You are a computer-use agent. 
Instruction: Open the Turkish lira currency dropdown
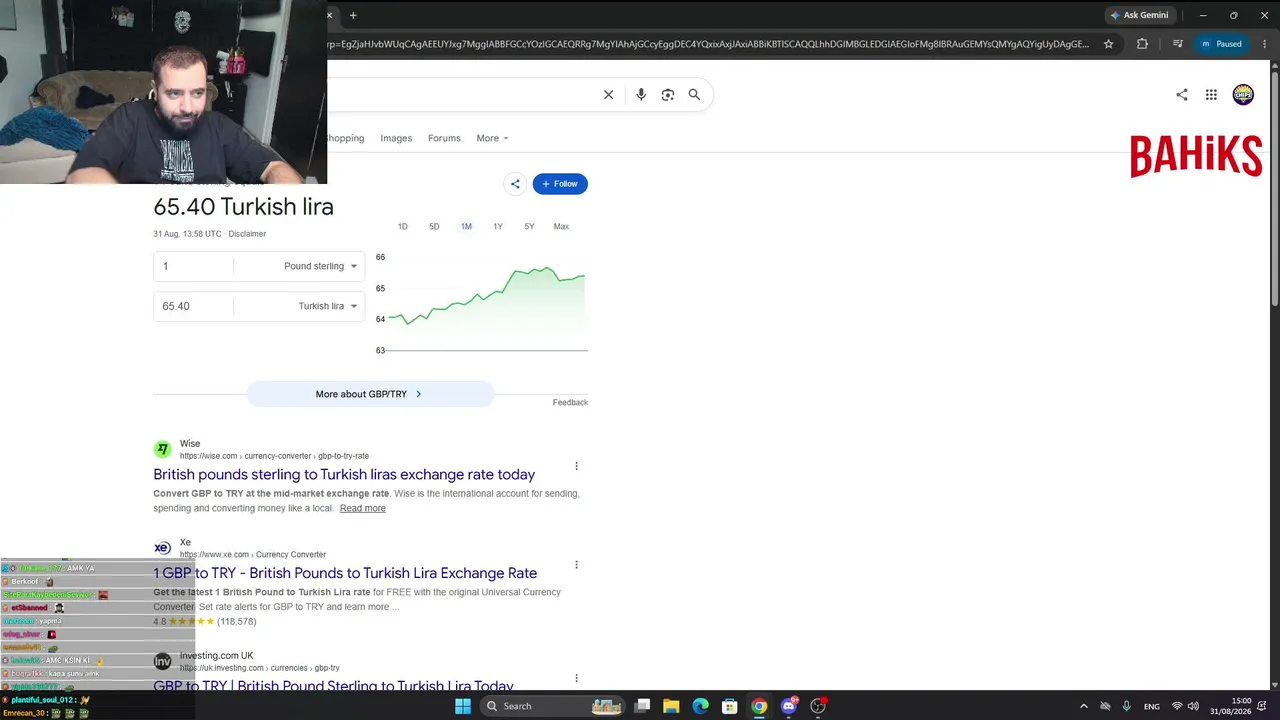coord(327,306)
